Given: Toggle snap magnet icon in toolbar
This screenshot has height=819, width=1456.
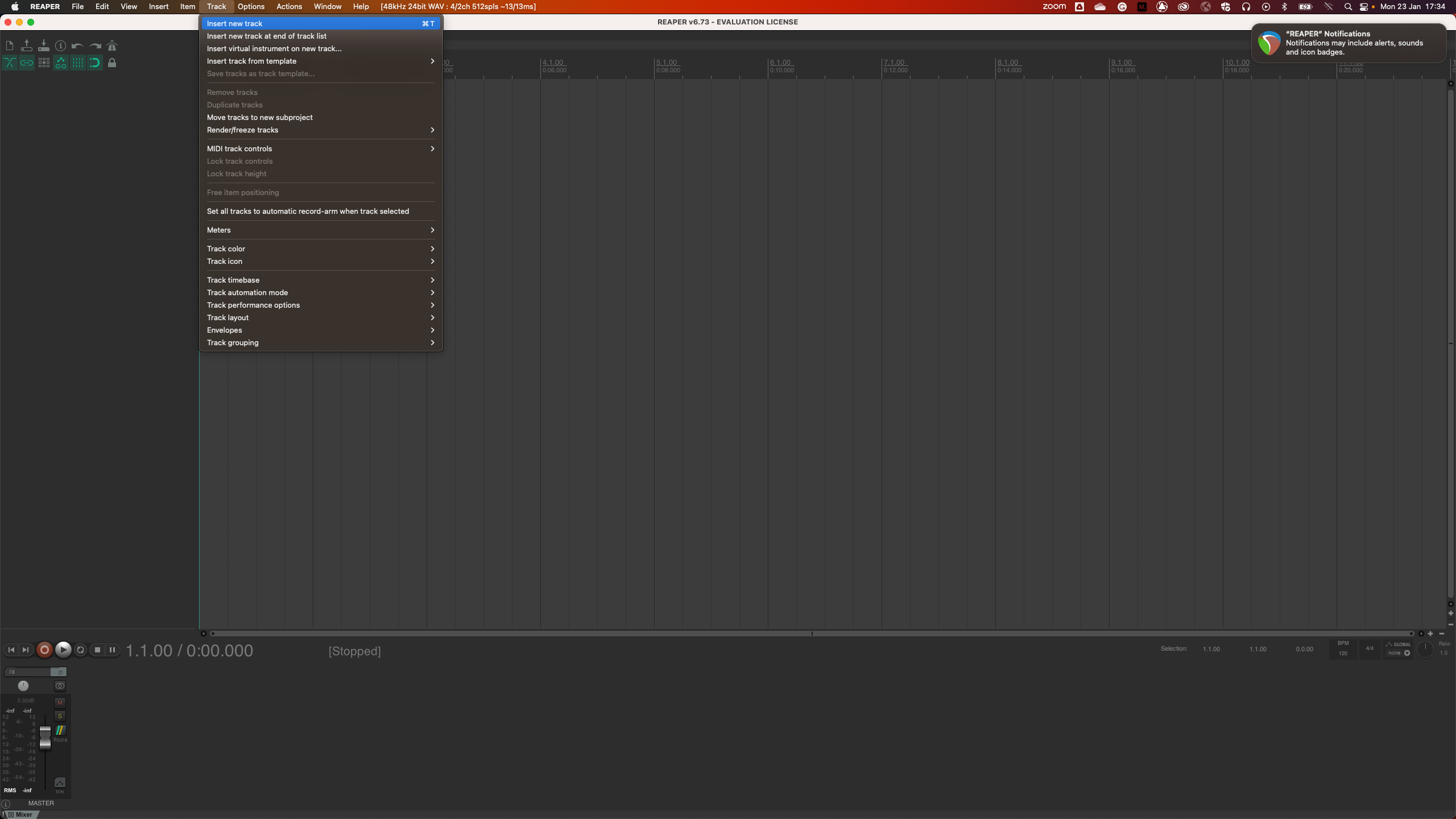Looking at the screenshot, I should point(94,63).
